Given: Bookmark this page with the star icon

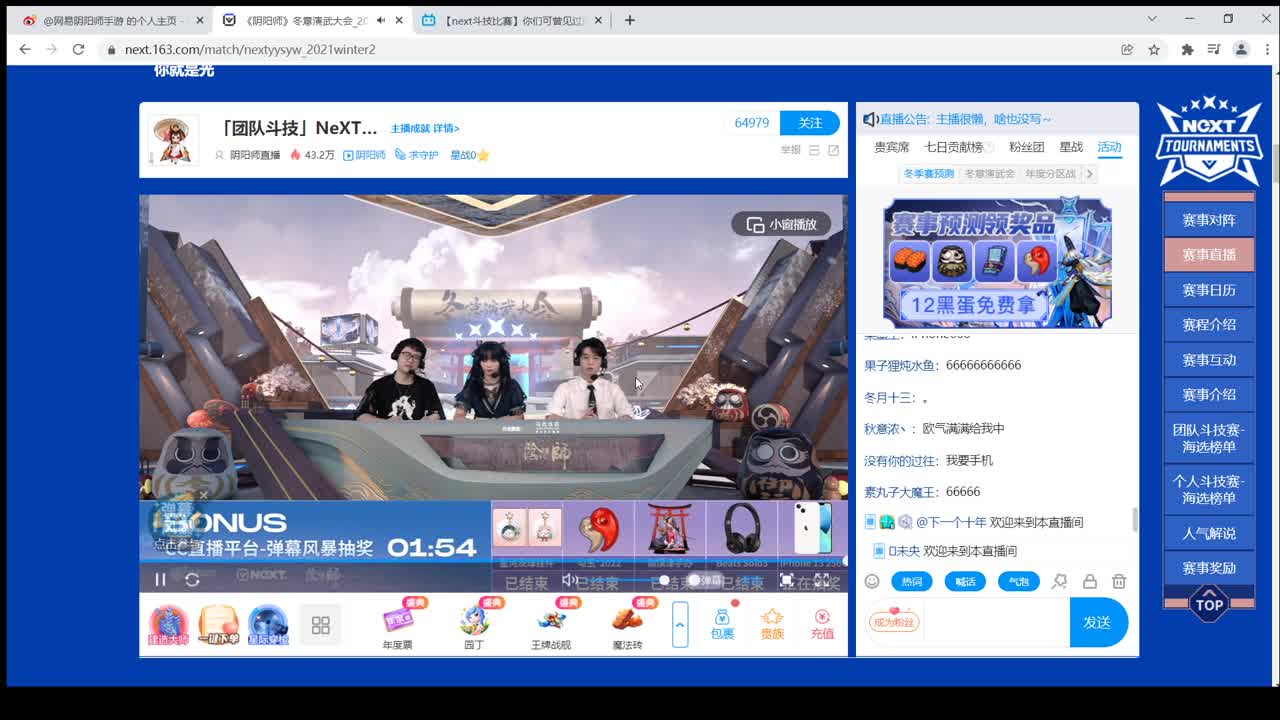Looking at the screenshot, I should coord(1154,49).
